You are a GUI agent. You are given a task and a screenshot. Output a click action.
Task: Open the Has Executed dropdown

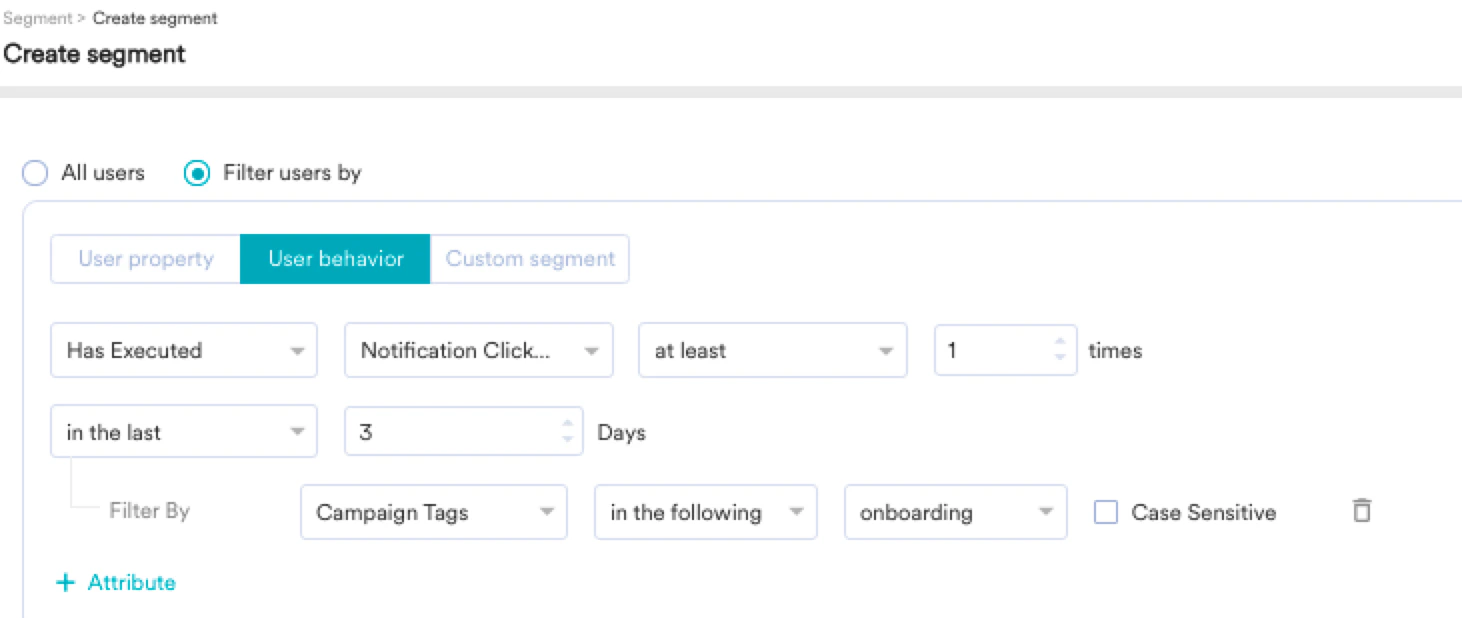point(184,350)
